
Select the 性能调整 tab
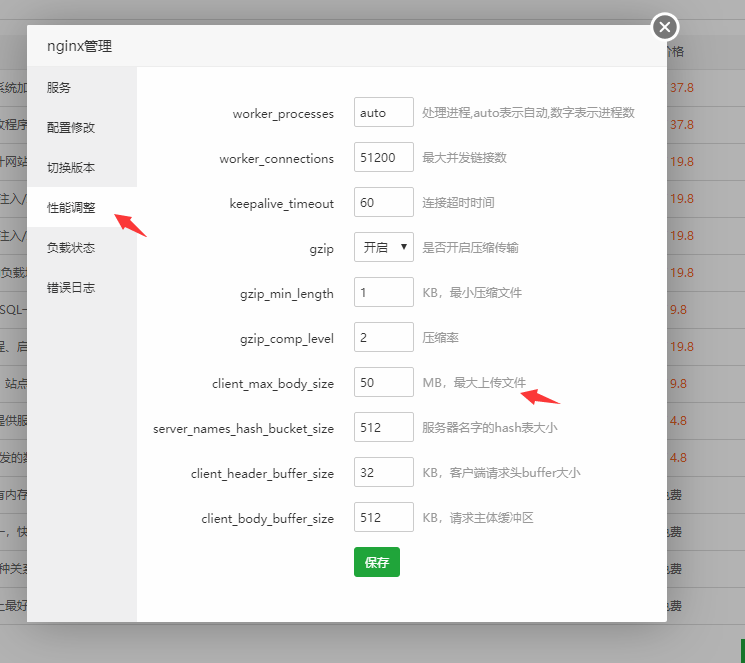click(82, 207)
